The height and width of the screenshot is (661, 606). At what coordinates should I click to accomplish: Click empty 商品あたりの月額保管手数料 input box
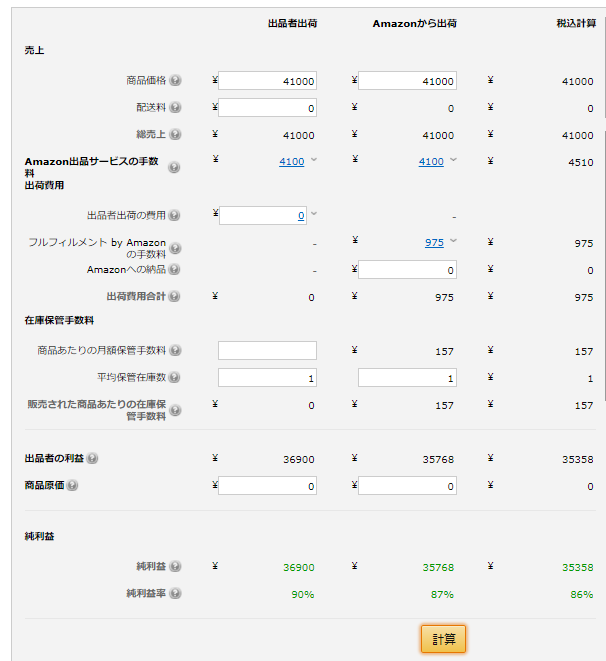pyautogui.click(x=267, y=350)
